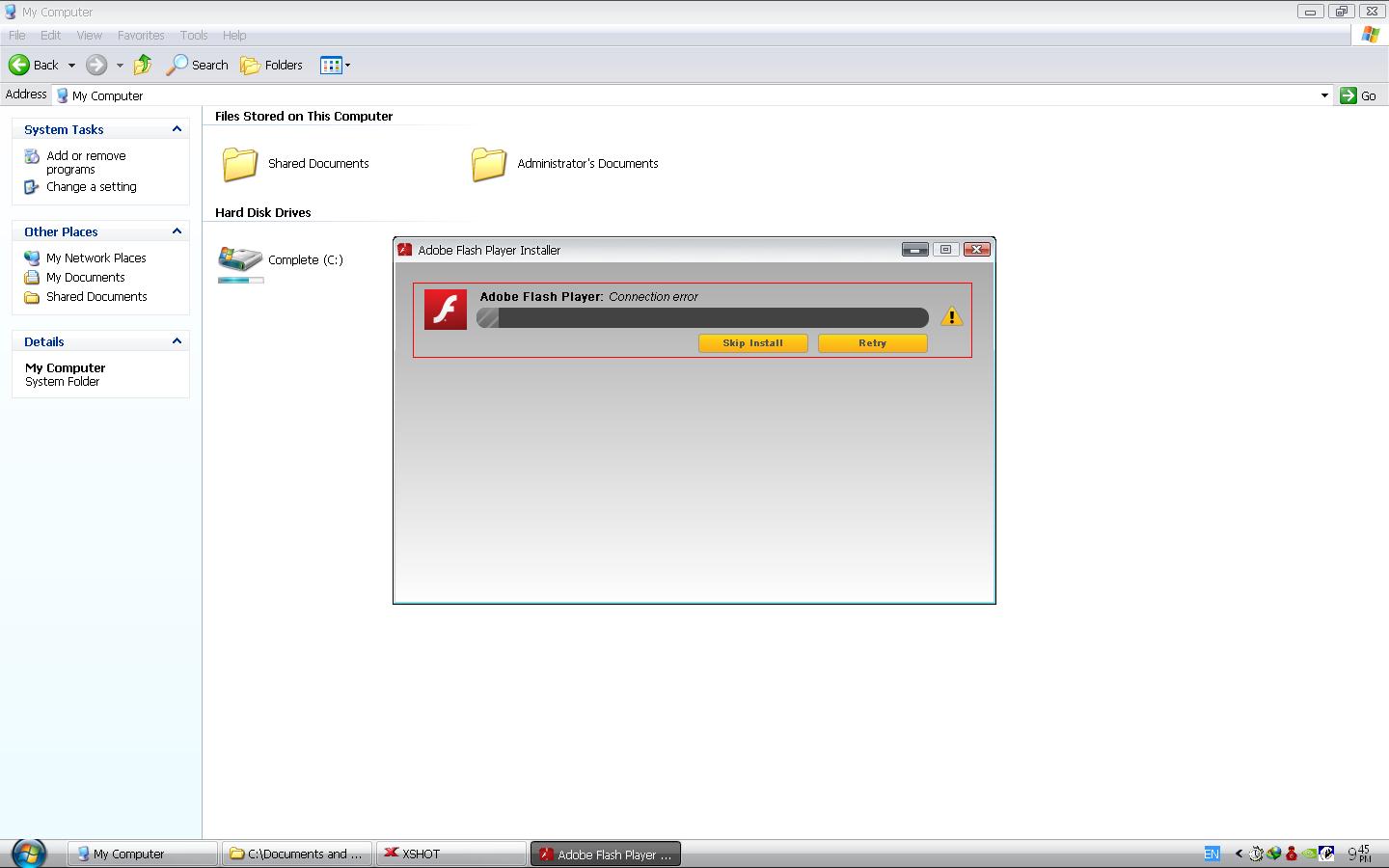Image resolution: width=1389 pixels, height=868 pixels.
Task: Click Change a setting icon
Action: (32, 187)
